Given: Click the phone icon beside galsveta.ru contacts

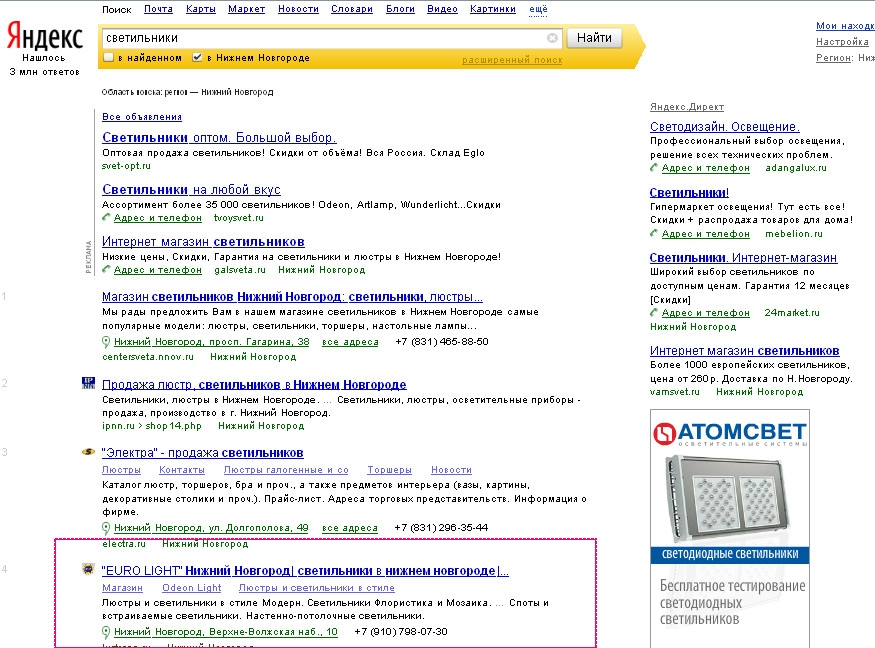Looking at the screenshot, I should [107, 269].
